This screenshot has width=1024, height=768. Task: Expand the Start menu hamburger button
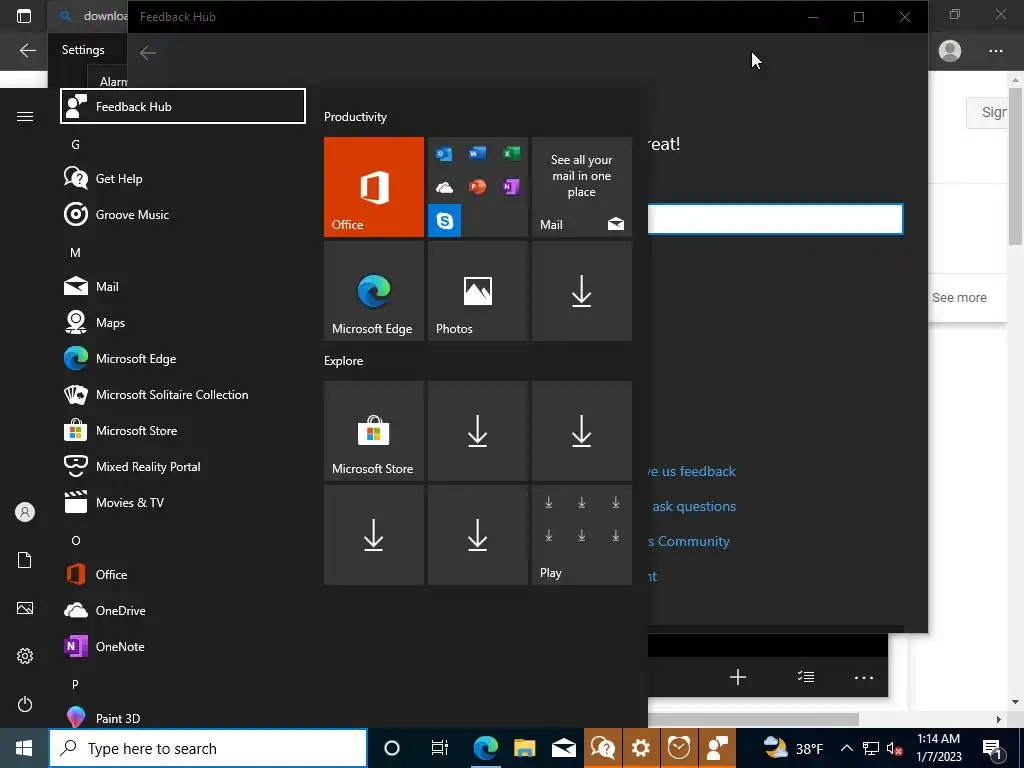point(25,116)
